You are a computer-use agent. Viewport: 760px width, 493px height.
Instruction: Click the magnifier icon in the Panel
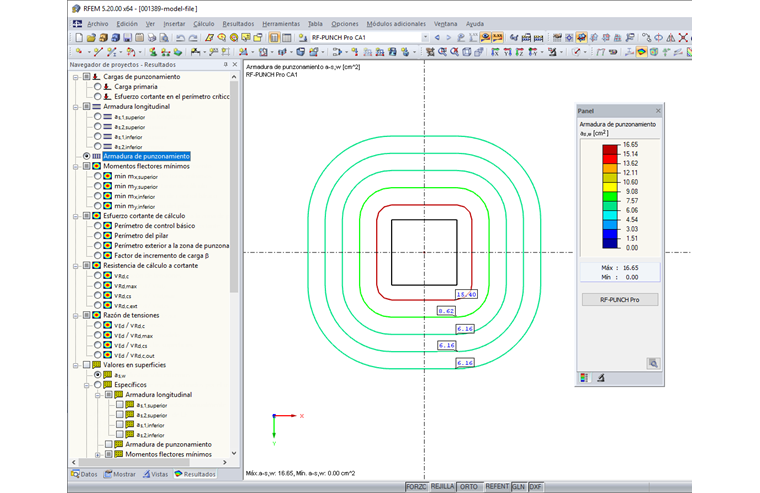653,363
